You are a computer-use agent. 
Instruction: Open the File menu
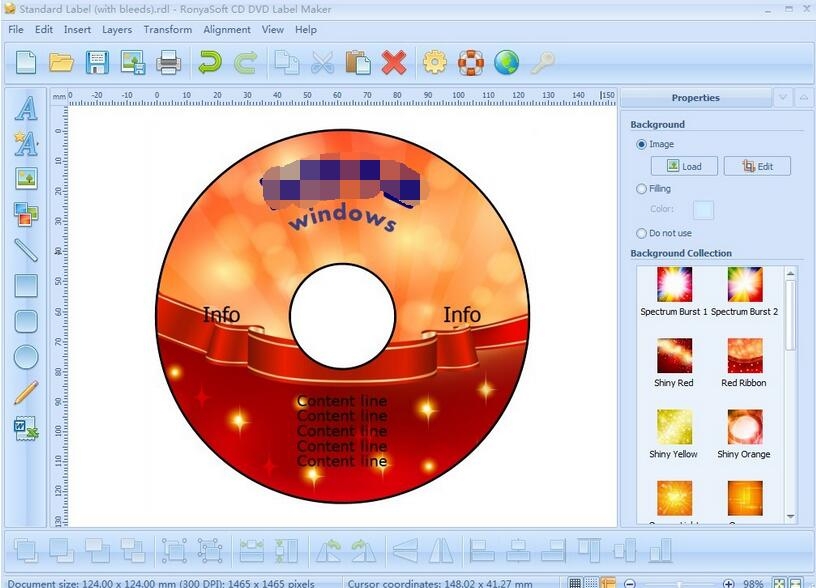[x=16, y=30]
